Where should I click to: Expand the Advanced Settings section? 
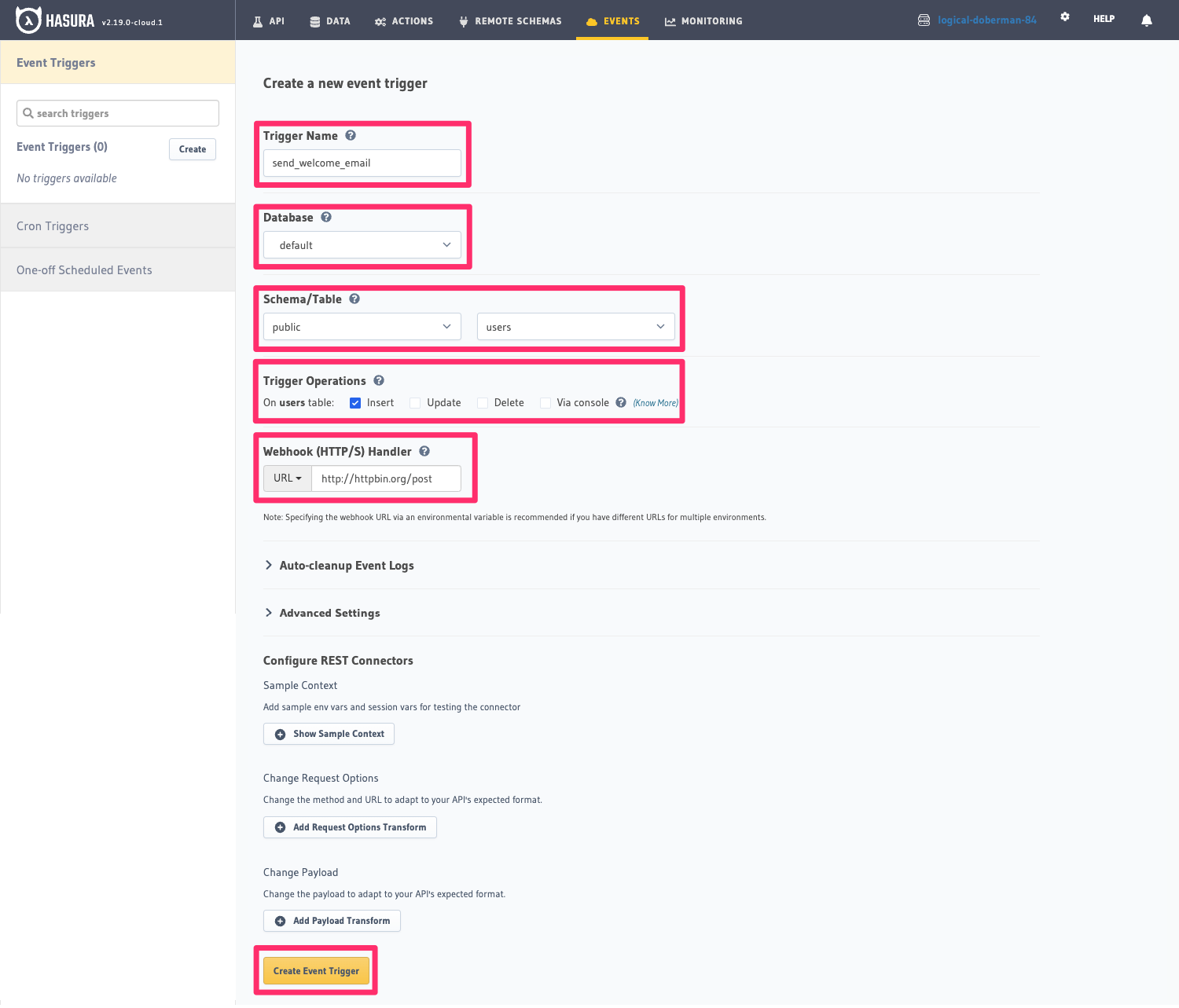(x=329, y=613)
